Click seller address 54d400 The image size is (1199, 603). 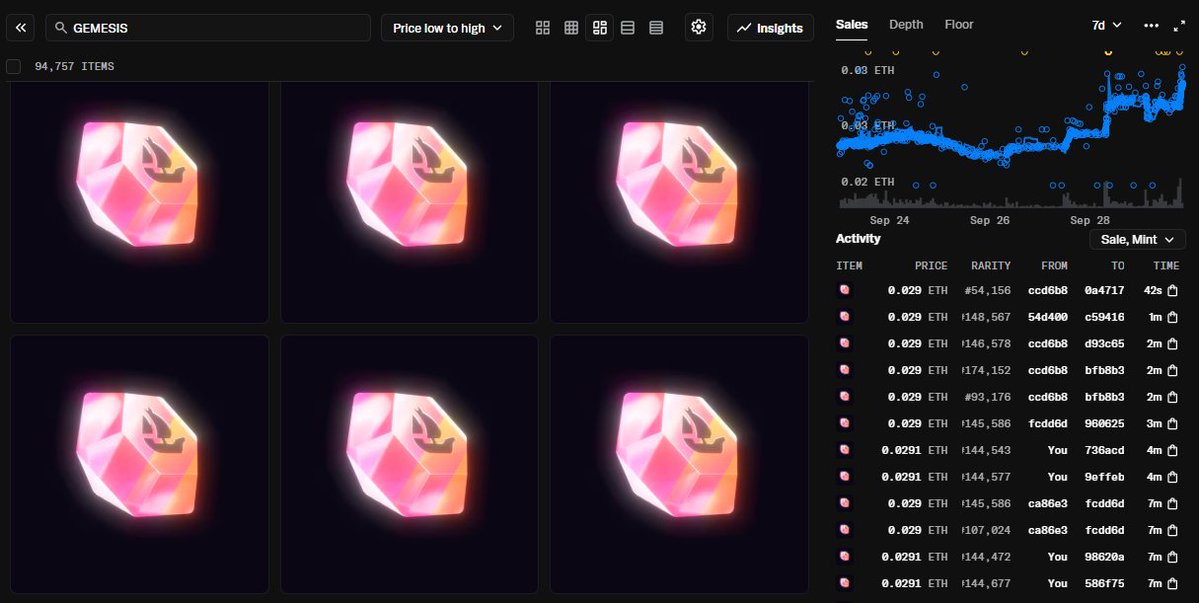(x=1048, y=317)
